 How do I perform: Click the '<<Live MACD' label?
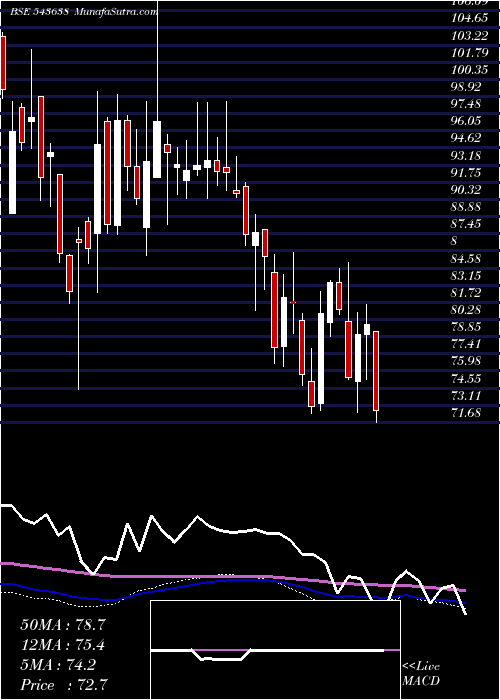pyautogui.click(x=421, y=674)
